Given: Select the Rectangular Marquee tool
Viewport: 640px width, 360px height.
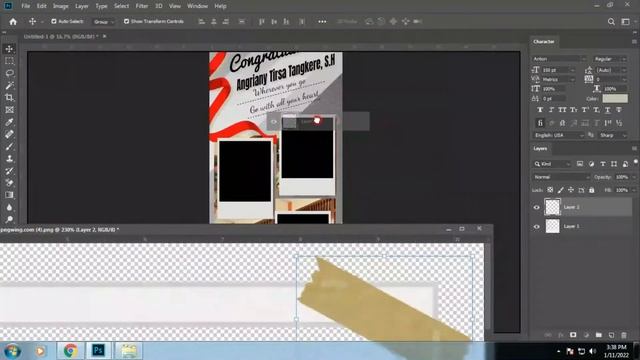Looking at the screenshot, I should [x=9, y=61].
